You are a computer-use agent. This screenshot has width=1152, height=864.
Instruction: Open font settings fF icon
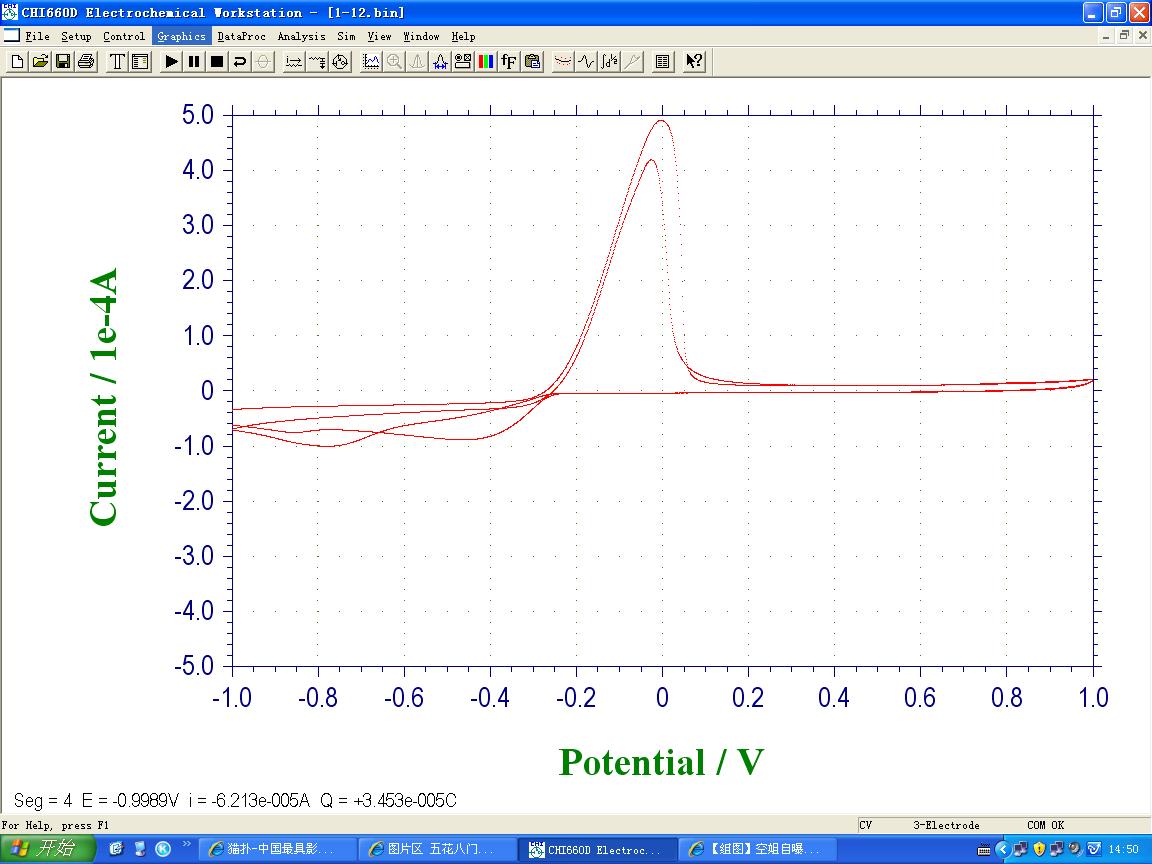pos(508,62)
